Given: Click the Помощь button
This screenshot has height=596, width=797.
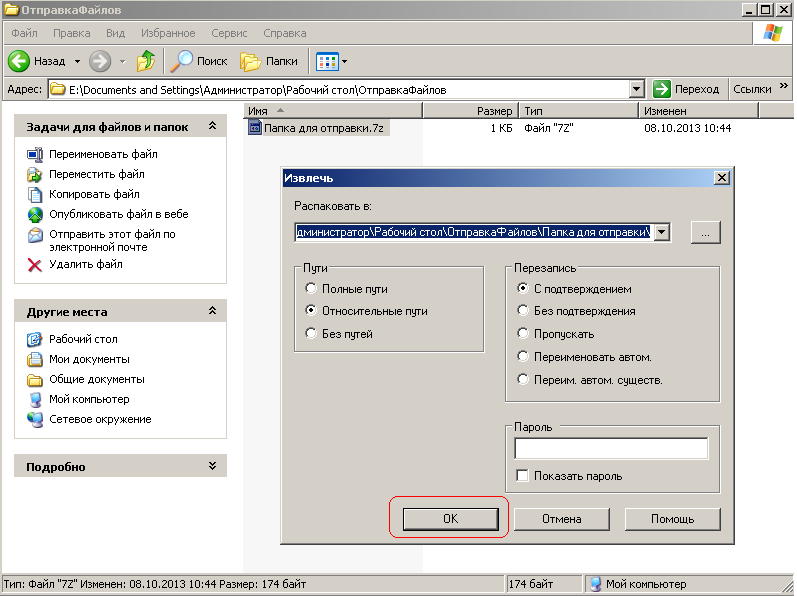Looking at the screenshot, I should [x=672, y=519].
